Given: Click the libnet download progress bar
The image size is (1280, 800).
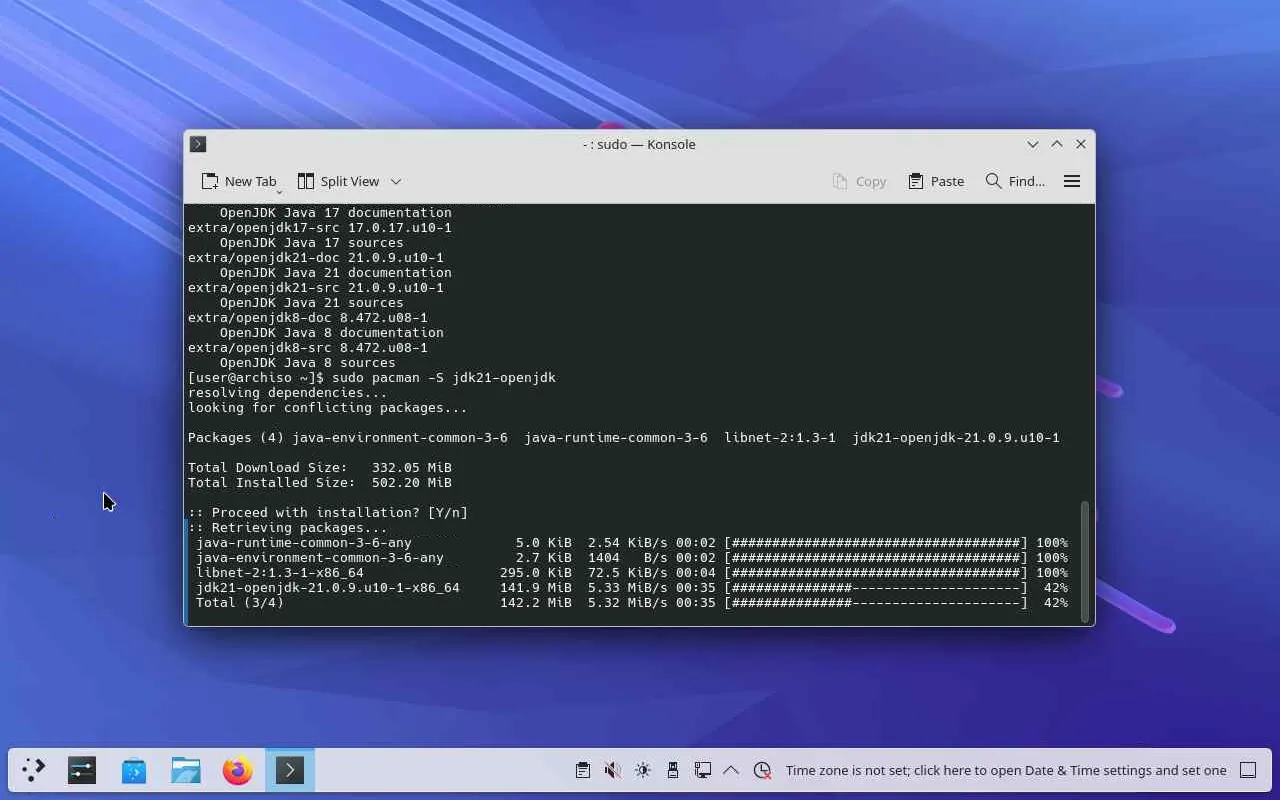Looking at the screenshot, I should [x=876, y=573].
